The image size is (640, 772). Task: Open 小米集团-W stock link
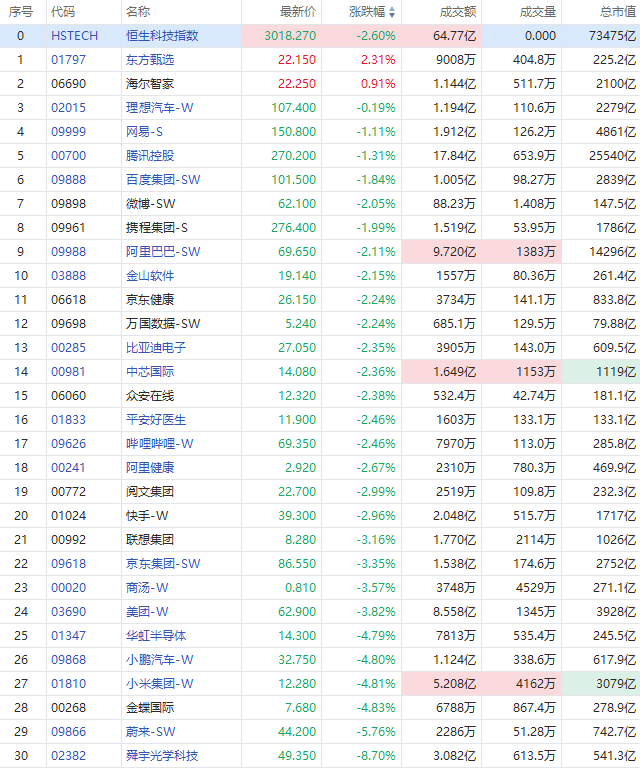(160, 684)
